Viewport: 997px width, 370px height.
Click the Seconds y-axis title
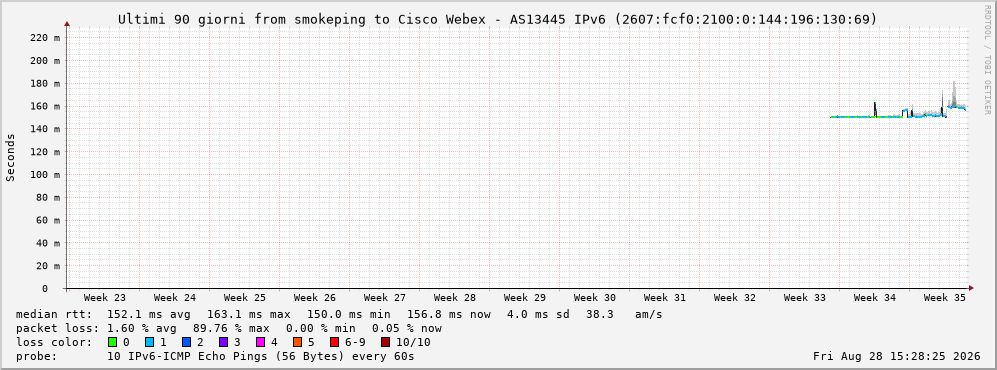pos(11,157)
